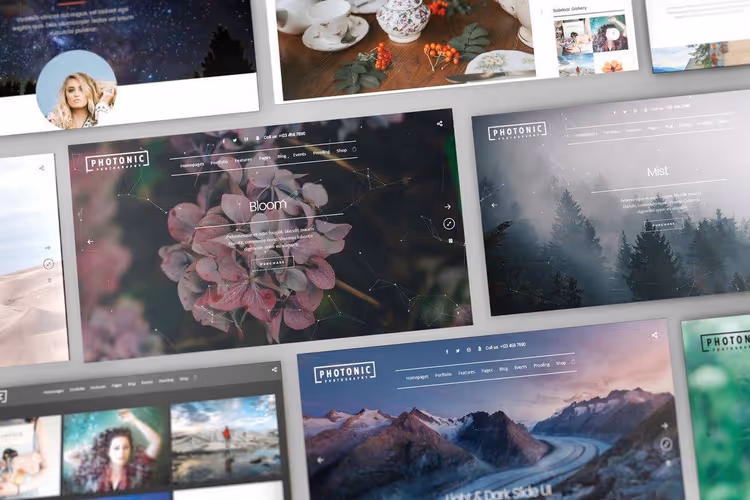Viewport: 750px width, 500px height.
Task: Click the phone icon on the mountain page
Action: [480, 349]
